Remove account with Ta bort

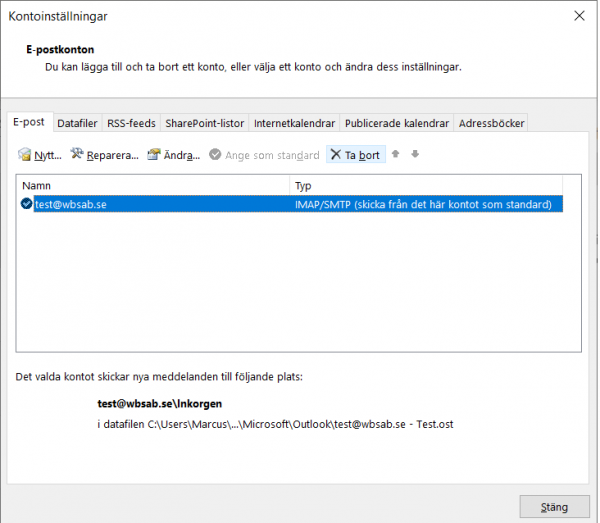[354, 155]
